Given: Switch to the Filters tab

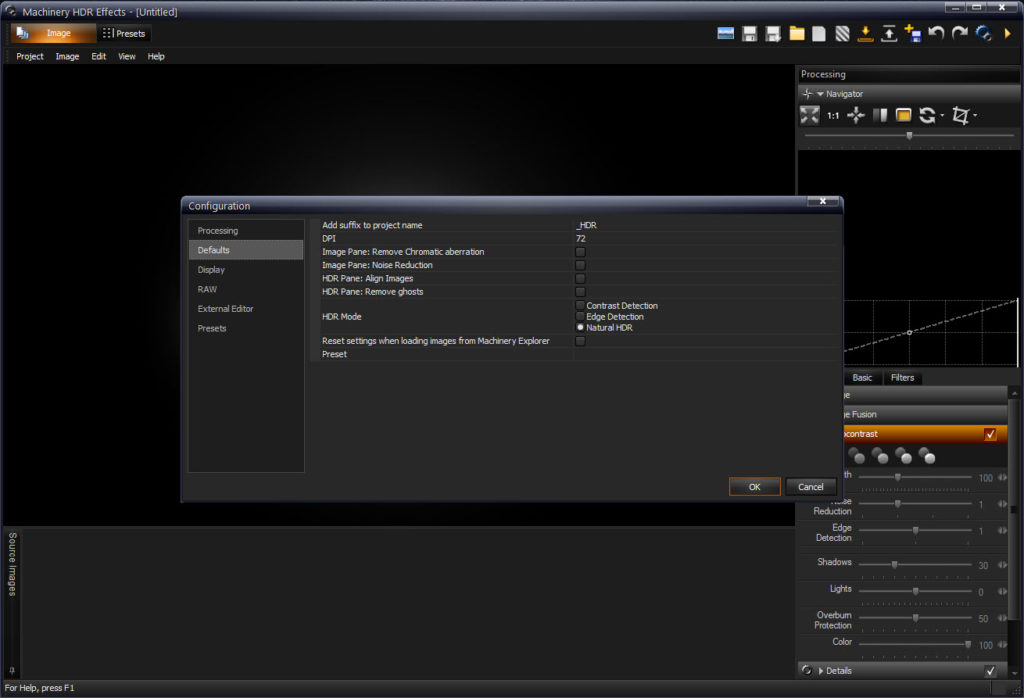Looking at the screenshot, I should 903,377.
